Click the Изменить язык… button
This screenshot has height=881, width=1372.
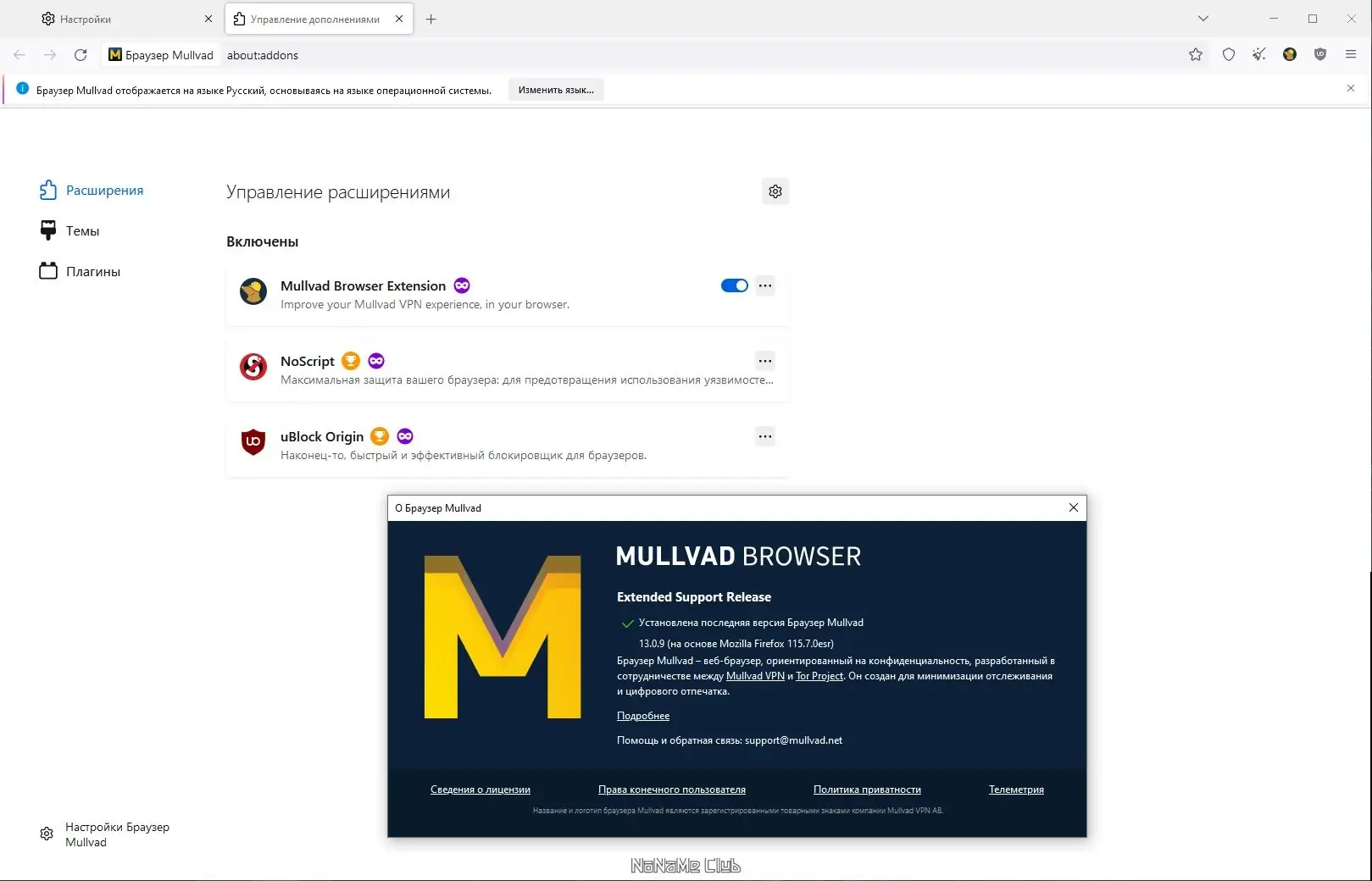[x=556, y=90]
